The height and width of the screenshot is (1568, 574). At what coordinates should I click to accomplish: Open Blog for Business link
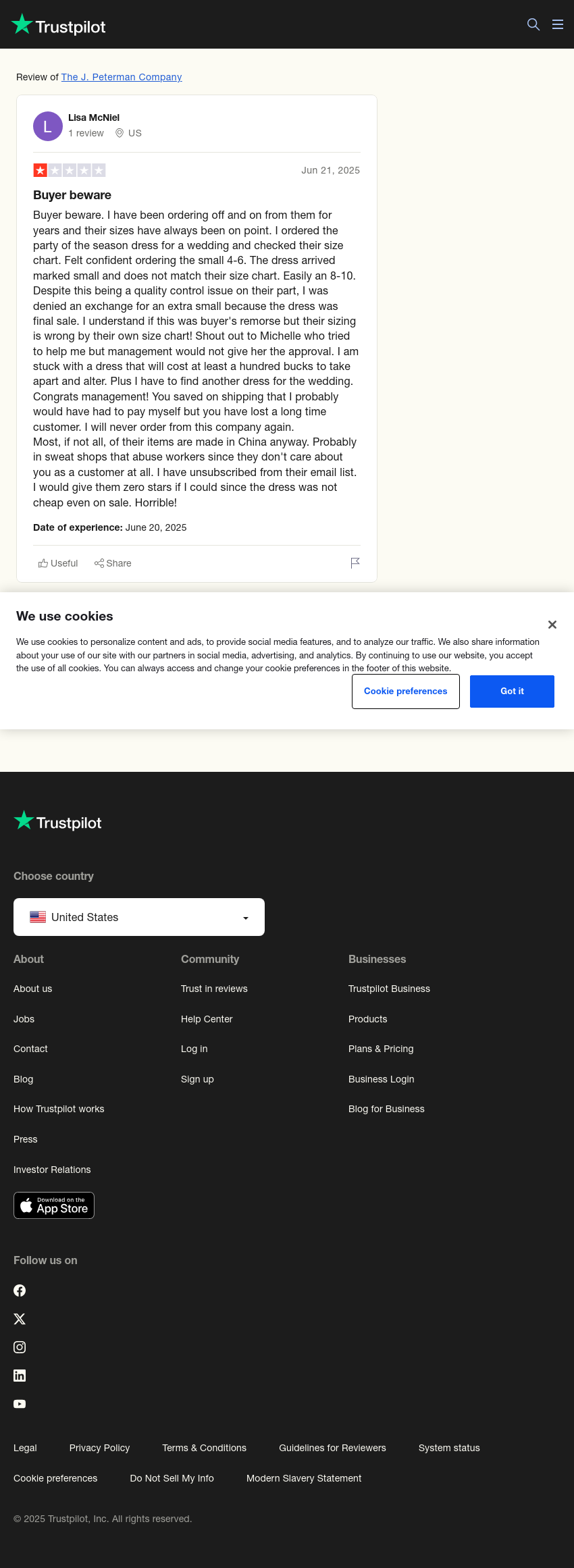coord(386,1109)
